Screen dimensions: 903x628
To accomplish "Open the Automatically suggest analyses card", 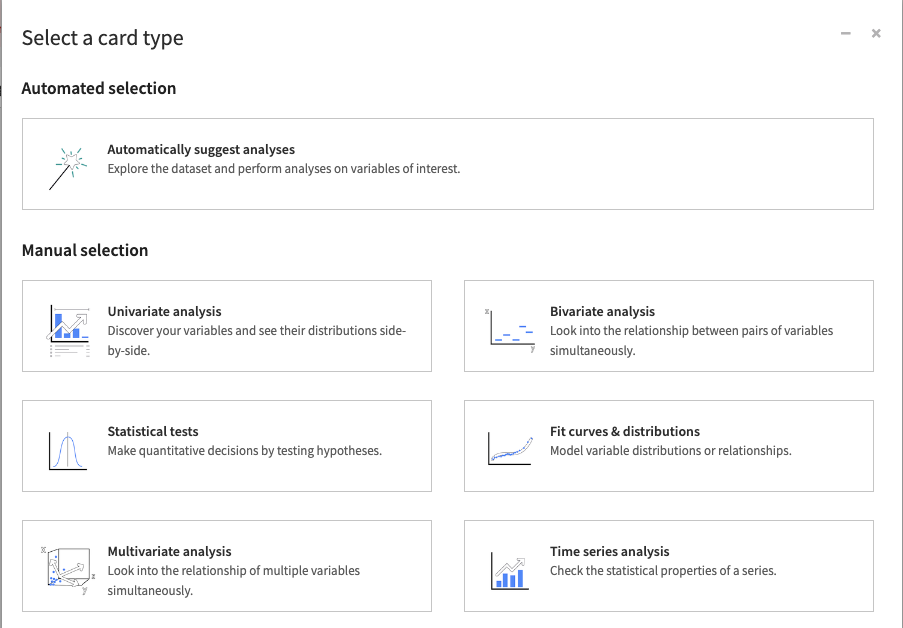I will (447, 163).
